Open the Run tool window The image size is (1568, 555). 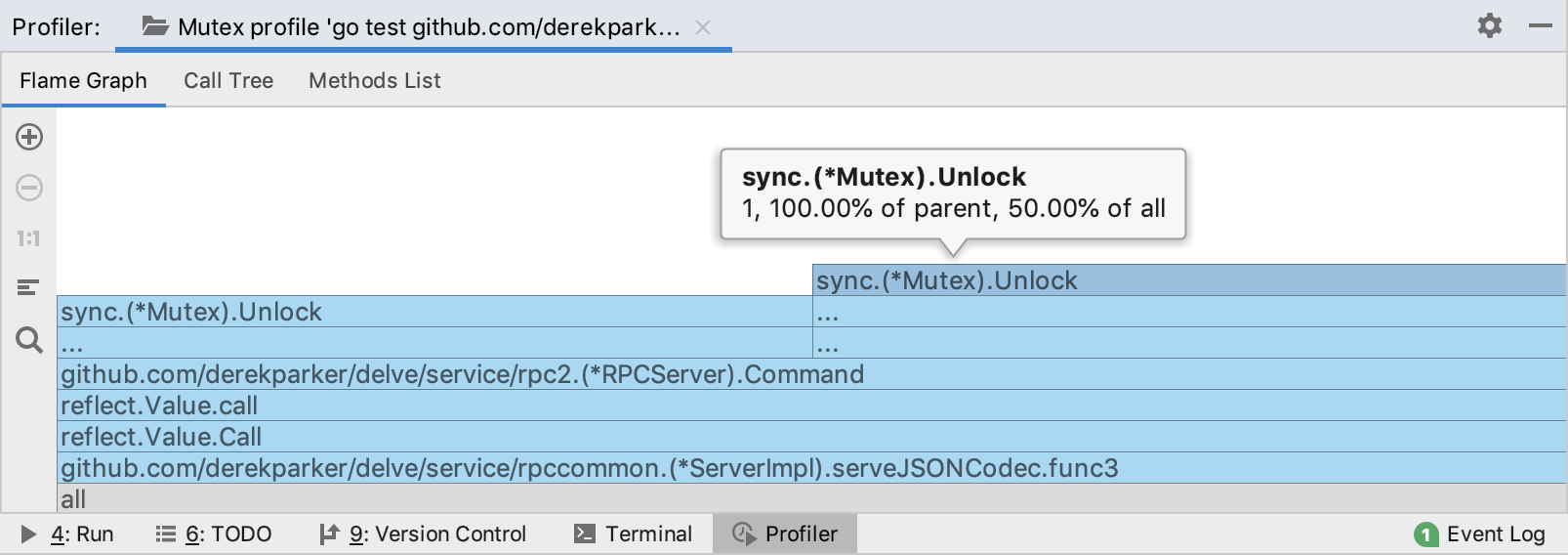pyautogui.click(x=67, y=534)
